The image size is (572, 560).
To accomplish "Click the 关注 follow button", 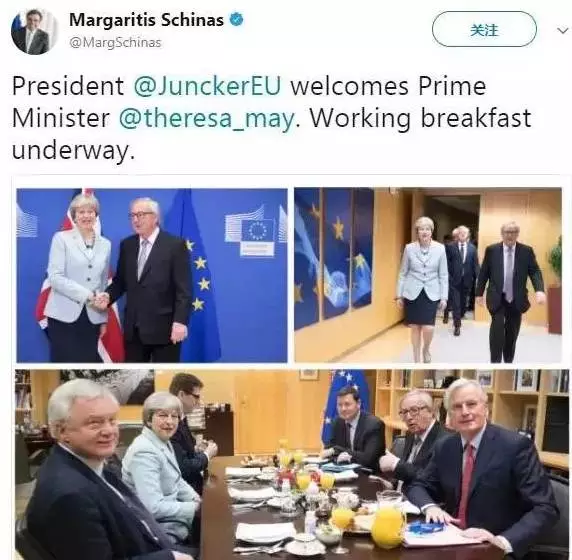I will pos(484,29).
